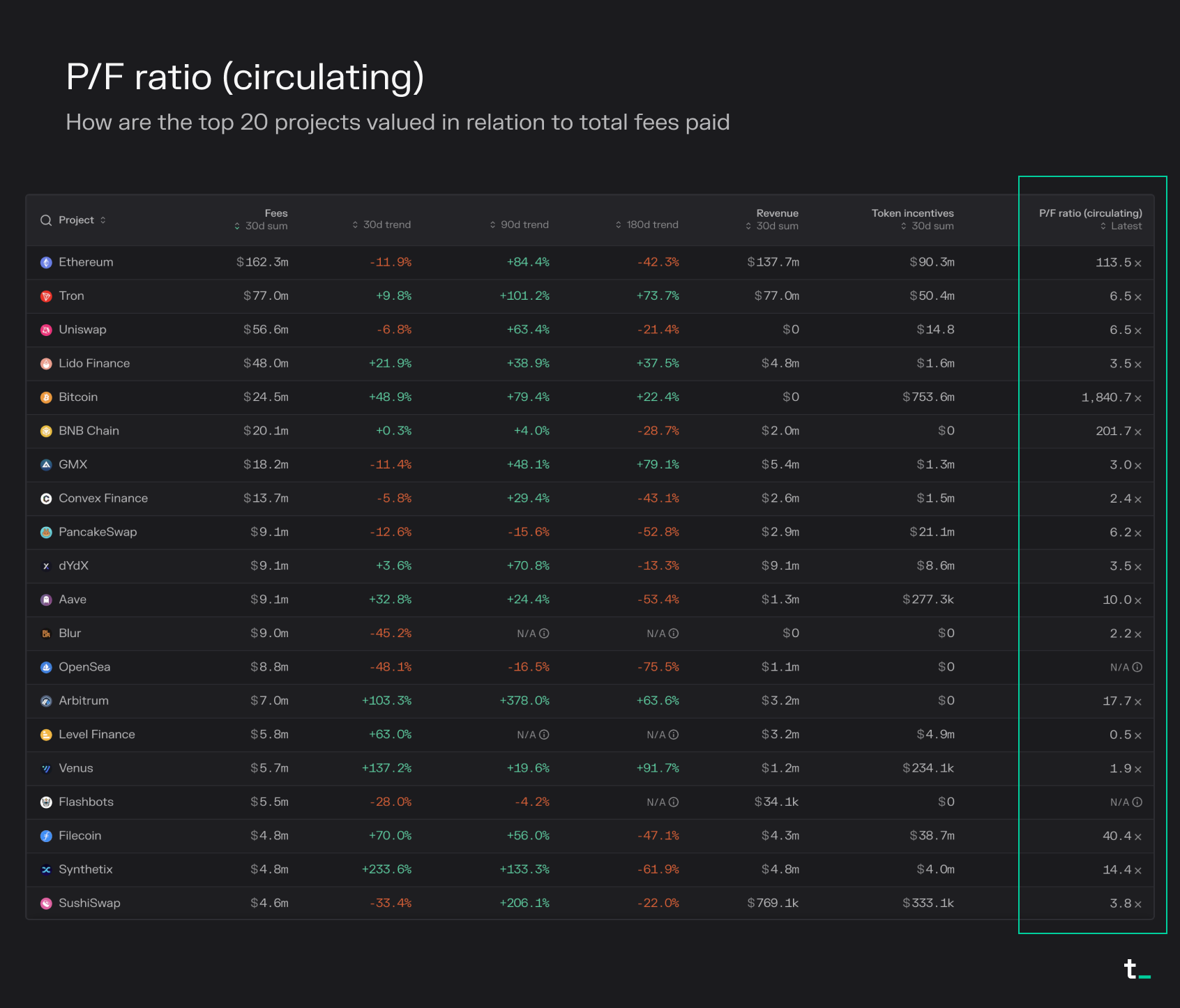
Task: Click the Bitcoin logo icon
Action: point(46,397)
